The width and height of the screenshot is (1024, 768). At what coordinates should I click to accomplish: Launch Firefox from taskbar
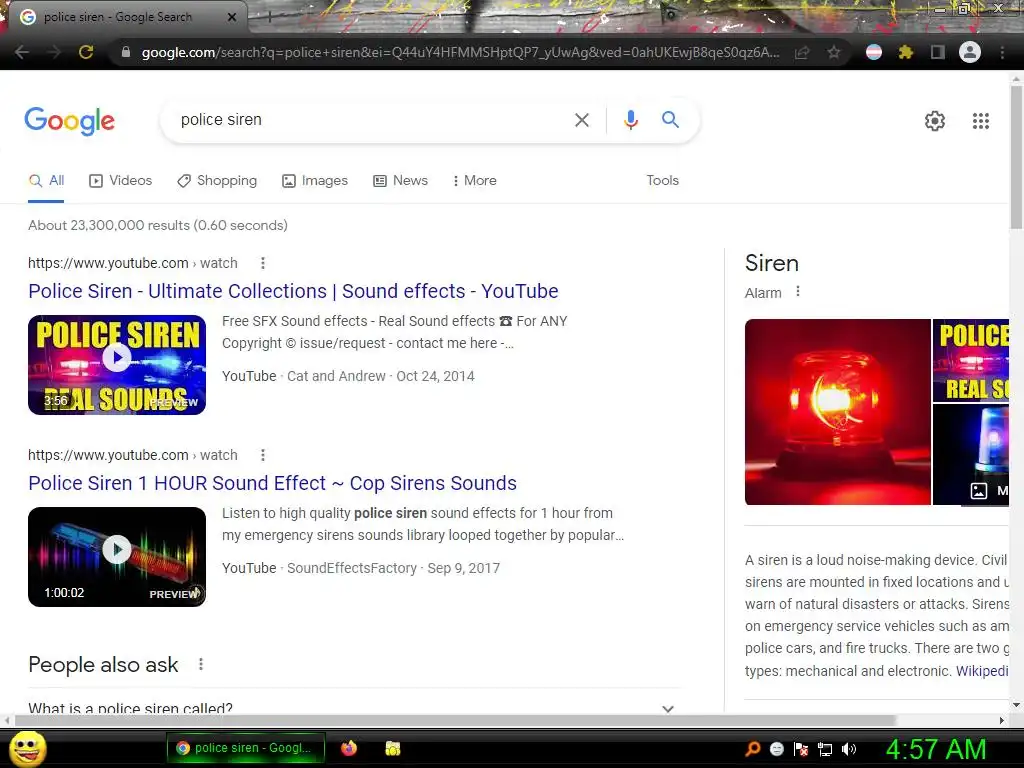[349, 748]
